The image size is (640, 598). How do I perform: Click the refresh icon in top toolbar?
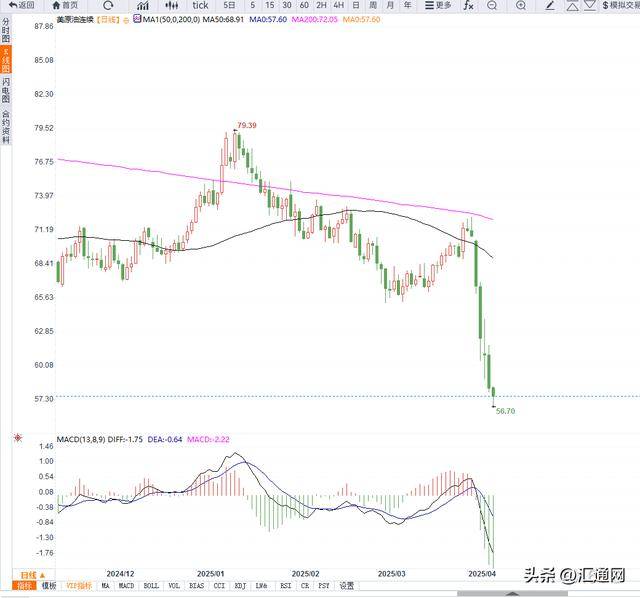point(107,6)
